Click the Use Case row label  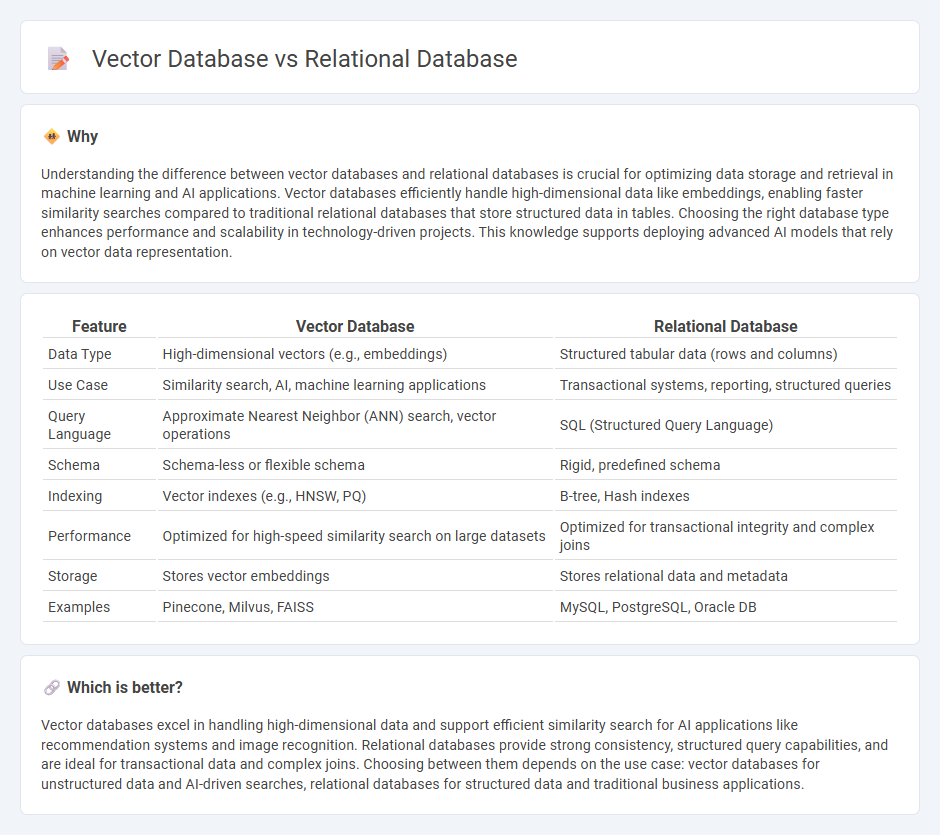point(78,385)
